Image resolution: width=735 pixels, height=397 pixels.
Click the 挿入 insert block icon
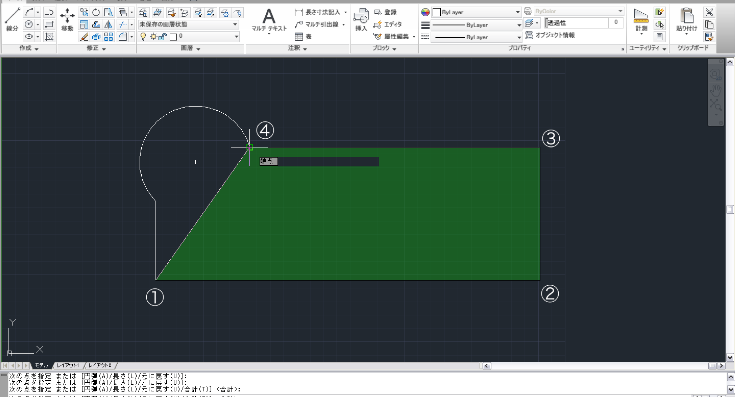coord(360,20)
